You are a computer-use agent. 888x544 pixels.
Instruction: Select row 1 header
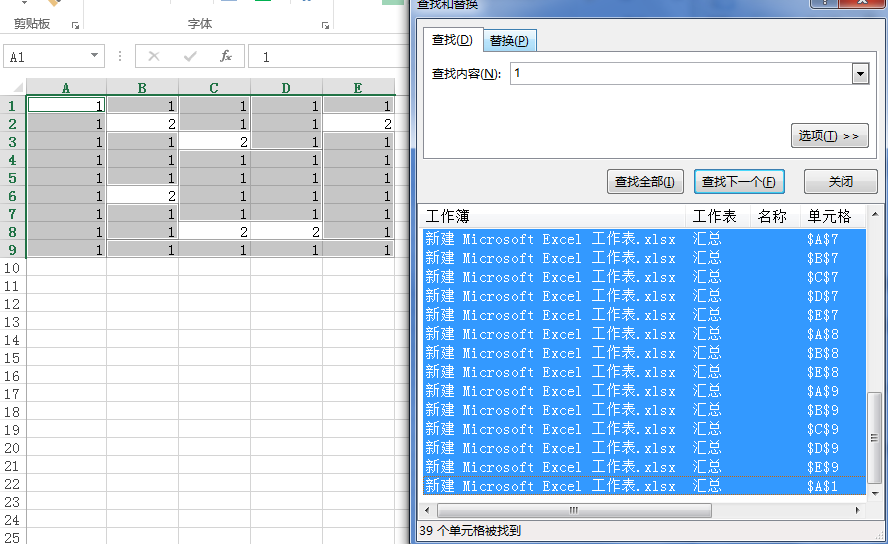(x=12, y=106)
